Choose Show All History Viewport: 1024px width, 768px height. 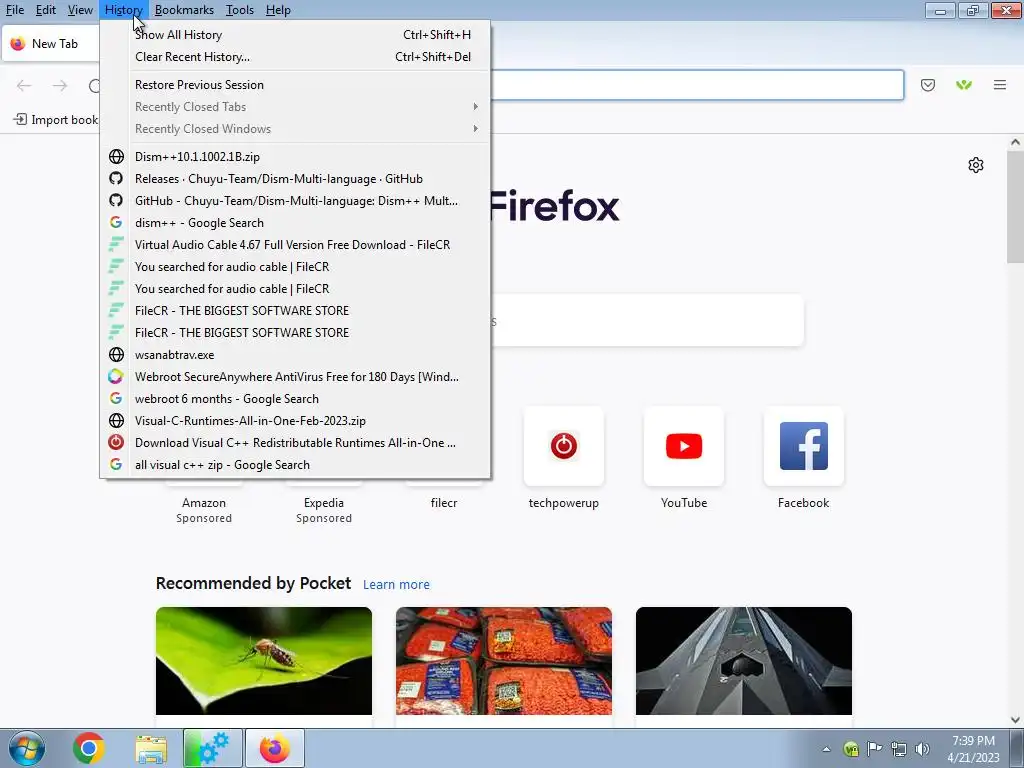click(x=295, y=35)
